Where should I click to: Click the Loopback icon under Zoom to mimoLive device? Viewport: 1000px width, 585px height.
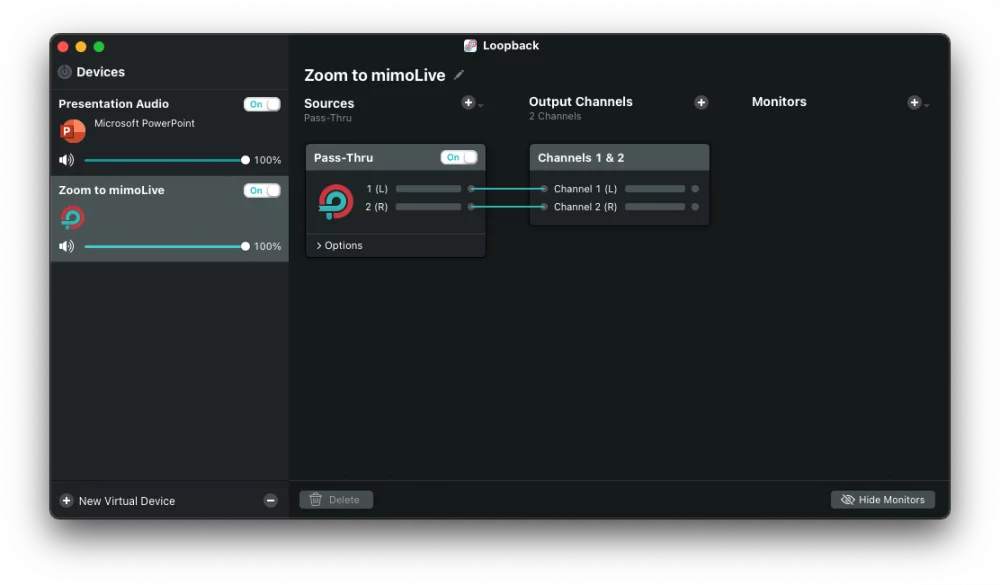pos(72,218)
